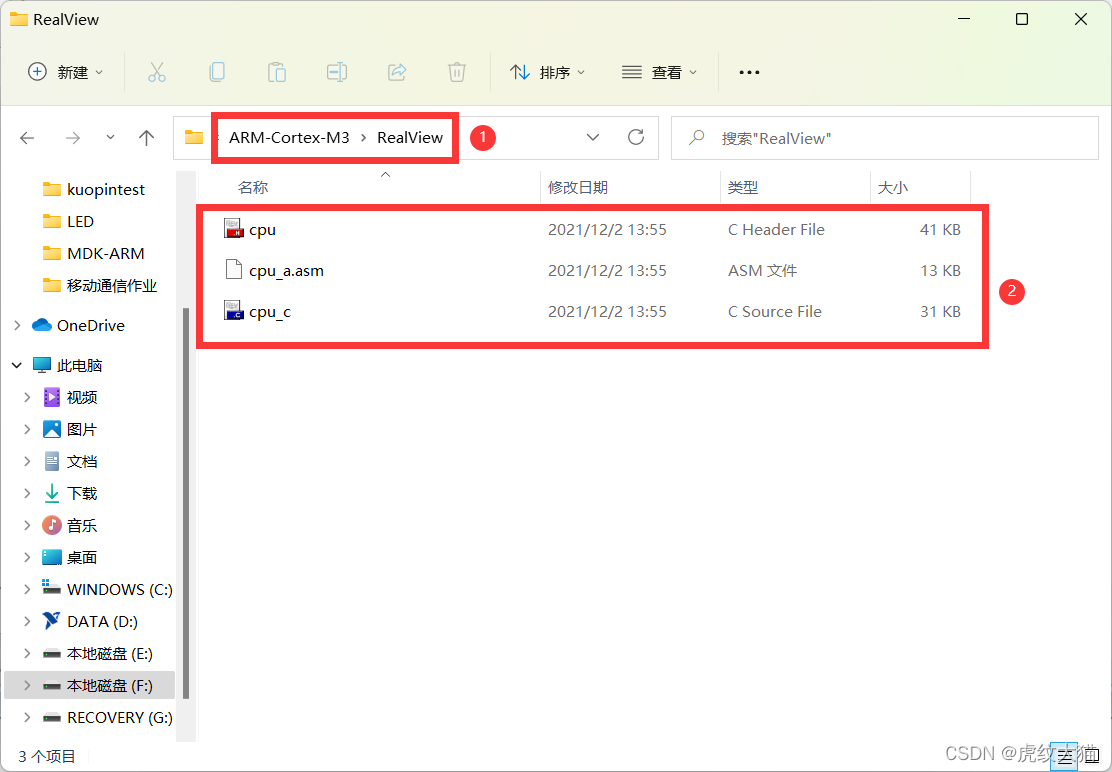1112x772 pixels.
Task: Click the Copy icon in toolbar
Action: coord(217,72)
